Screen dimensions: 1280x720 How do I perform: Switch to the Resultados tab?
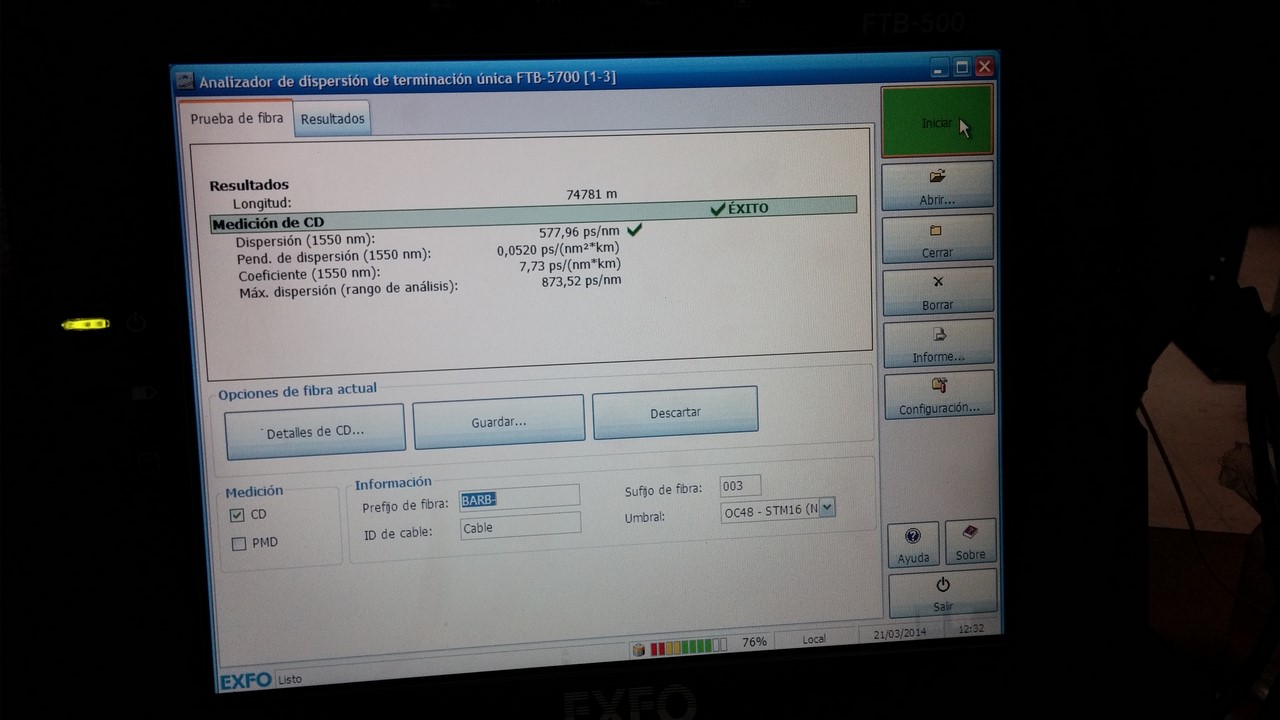click(333, 119)
